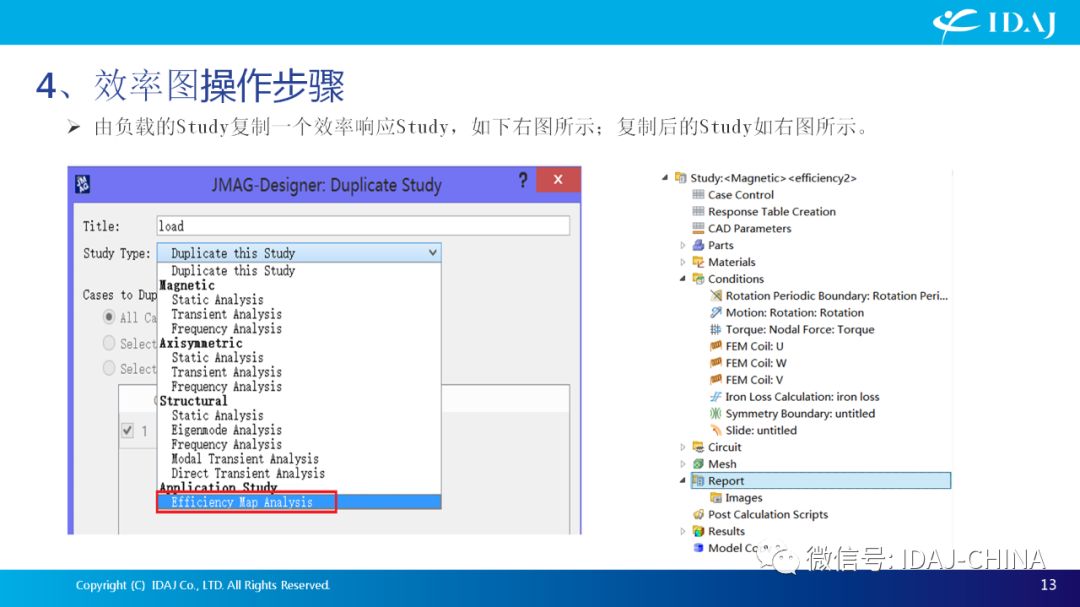Click the CAD Parameters icon
The width and height of the screenshot is (1080, 607).
pyautogui.click(x=698, y=228)
